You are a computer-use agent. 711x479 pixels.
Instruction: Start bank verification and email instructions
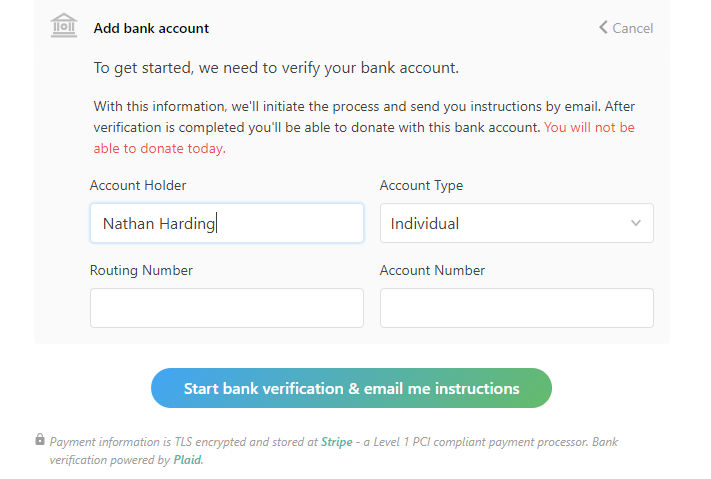coord(351,388)
